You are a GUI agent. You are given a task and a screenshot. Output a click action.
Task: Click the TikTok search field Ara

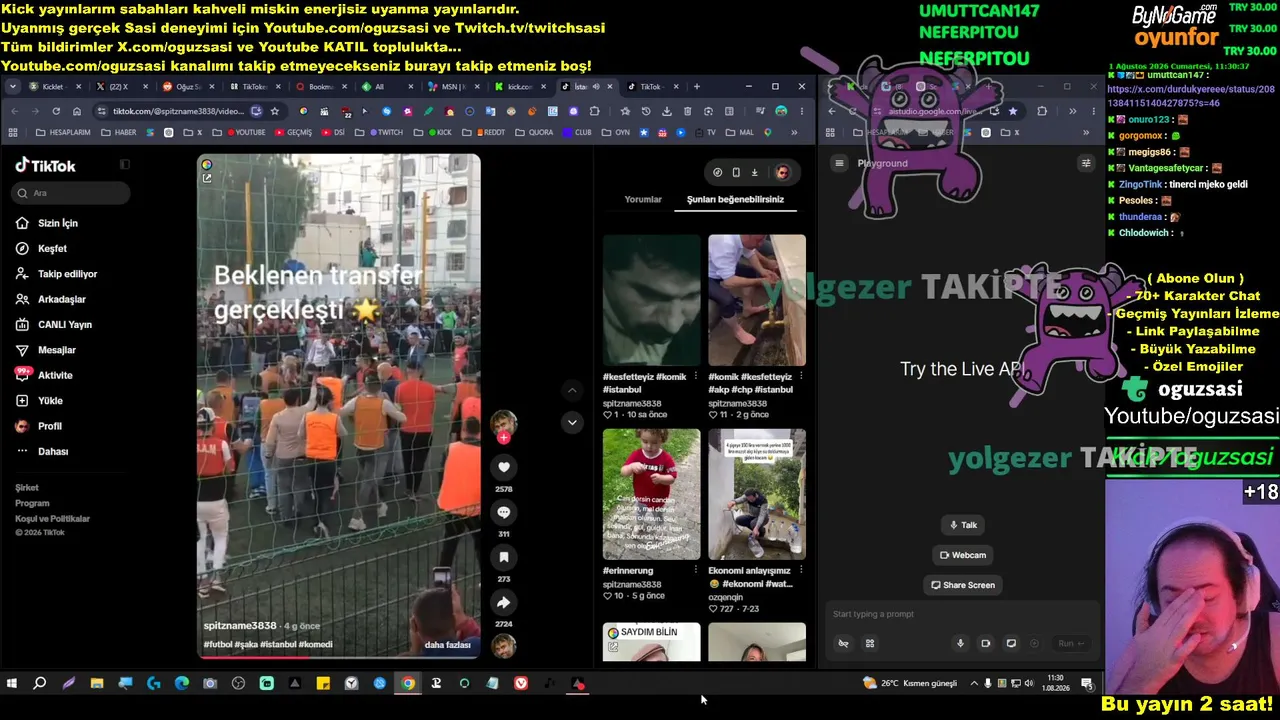click(x=71, y=193)
